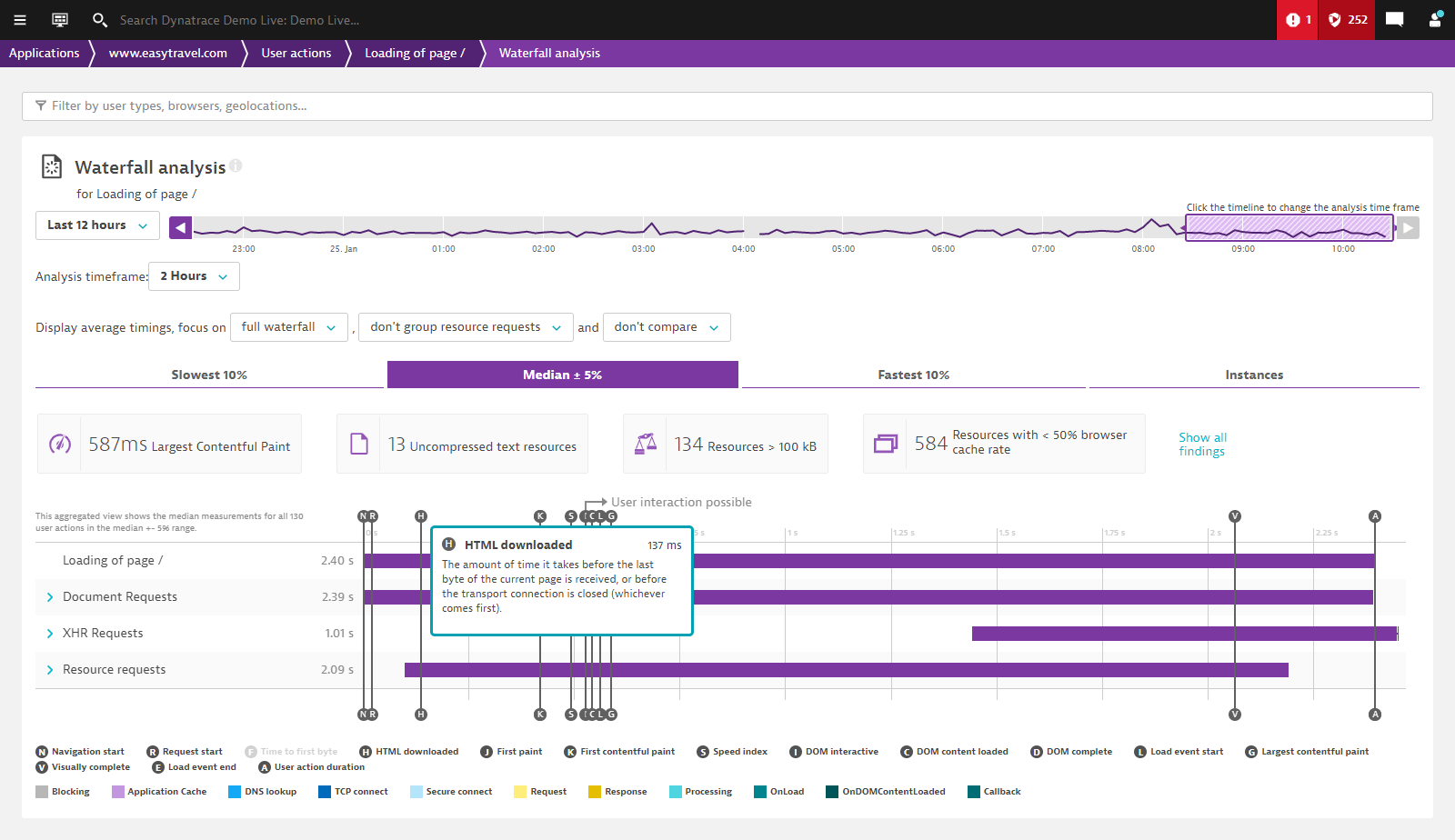Open the dashboards monitor icon

[60, 20]
